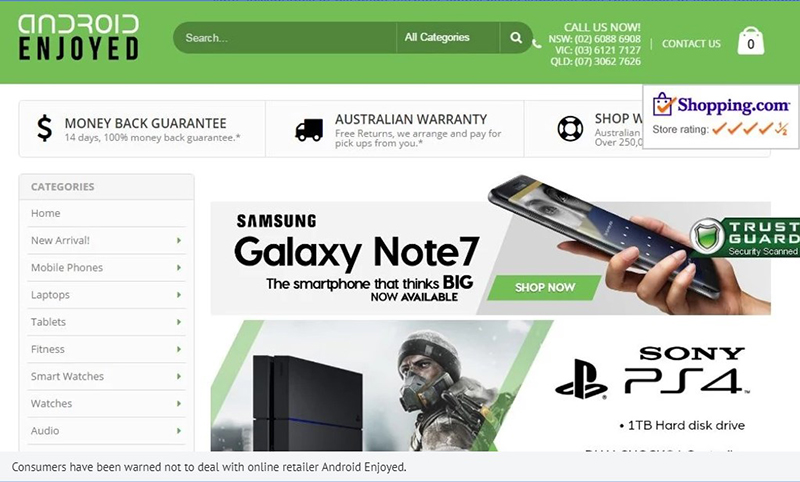
Task: Open the Shopping.com store rating badge
Action: click(x=720, y=117)
